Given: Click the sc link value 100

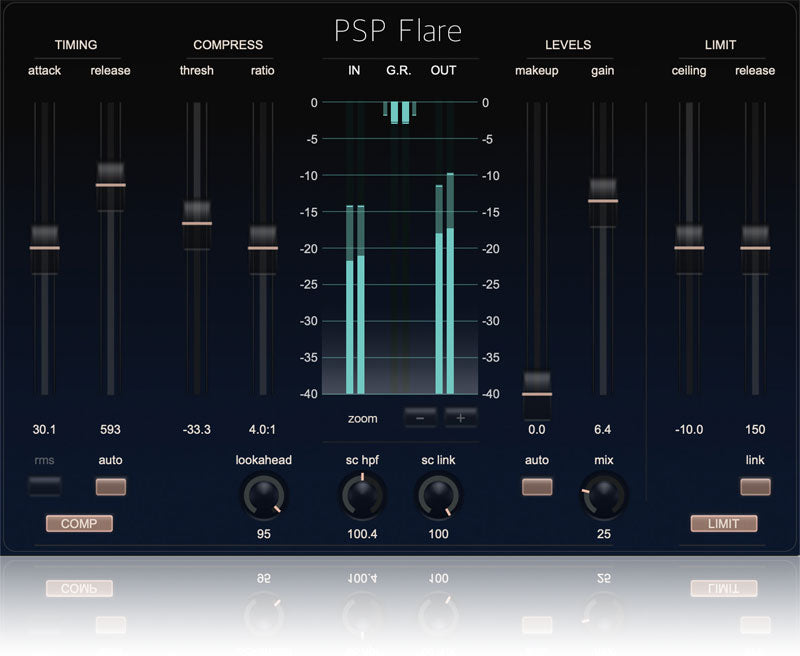Looking at the screenshot, I should [438, 534].
